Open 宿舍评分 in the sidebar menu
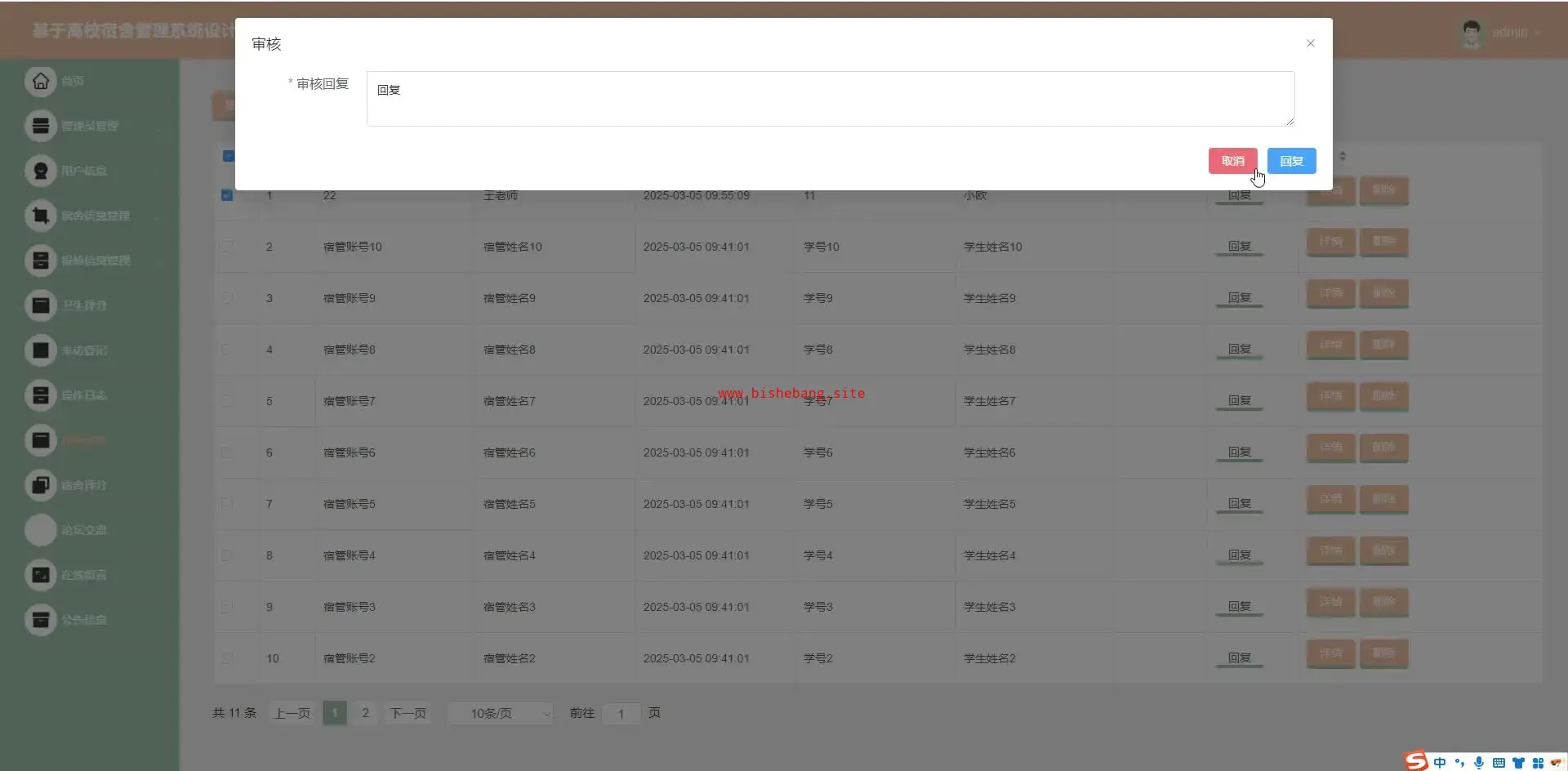The height and width of the screenshot is (771, 1568). (x=84, y=485)
